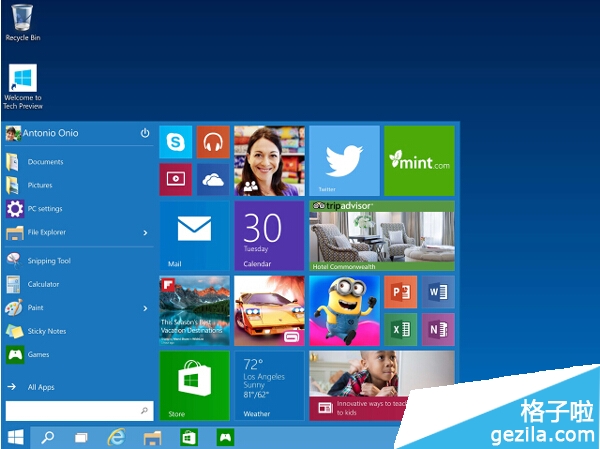Open the PowerPoint tile
Viewport: 600px width, 449px height.
401,292
